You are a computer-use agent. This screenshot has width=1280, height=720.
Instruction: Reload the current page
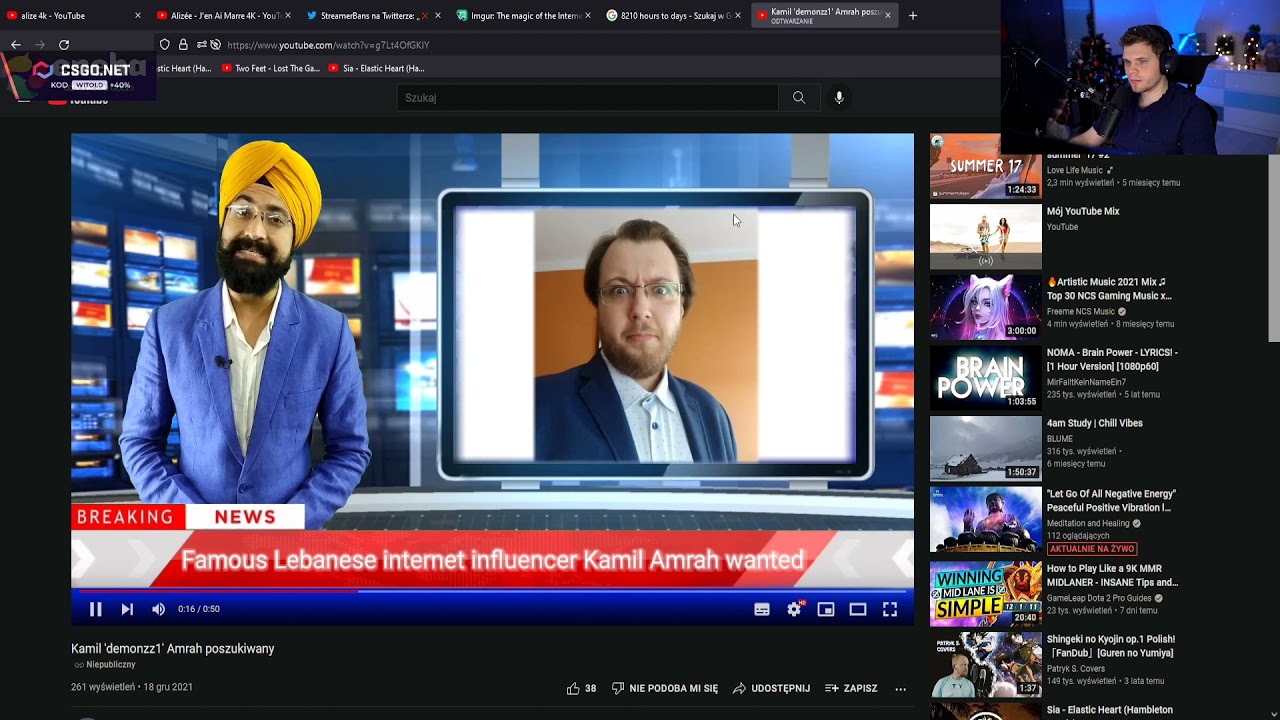click(64, 45)
